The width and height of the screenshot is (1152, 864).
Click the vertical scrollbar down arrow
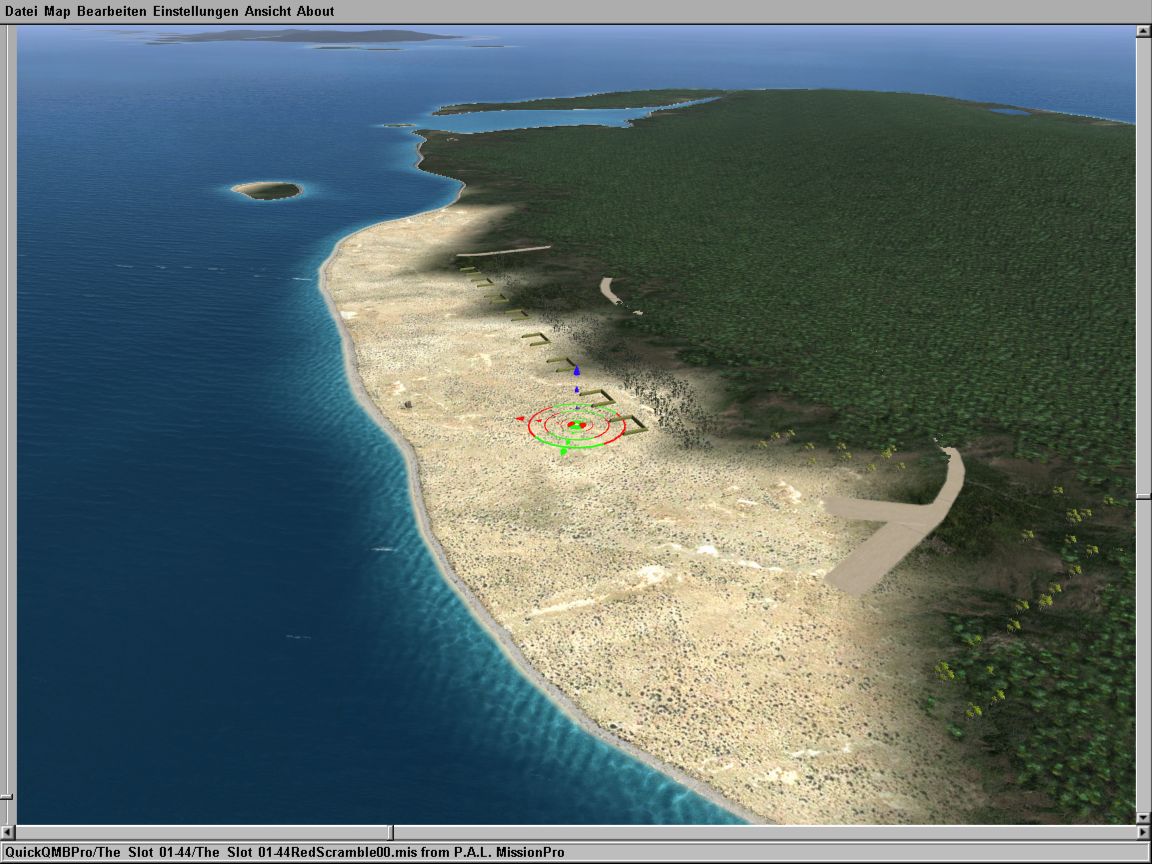click(x=1143, y=817)
